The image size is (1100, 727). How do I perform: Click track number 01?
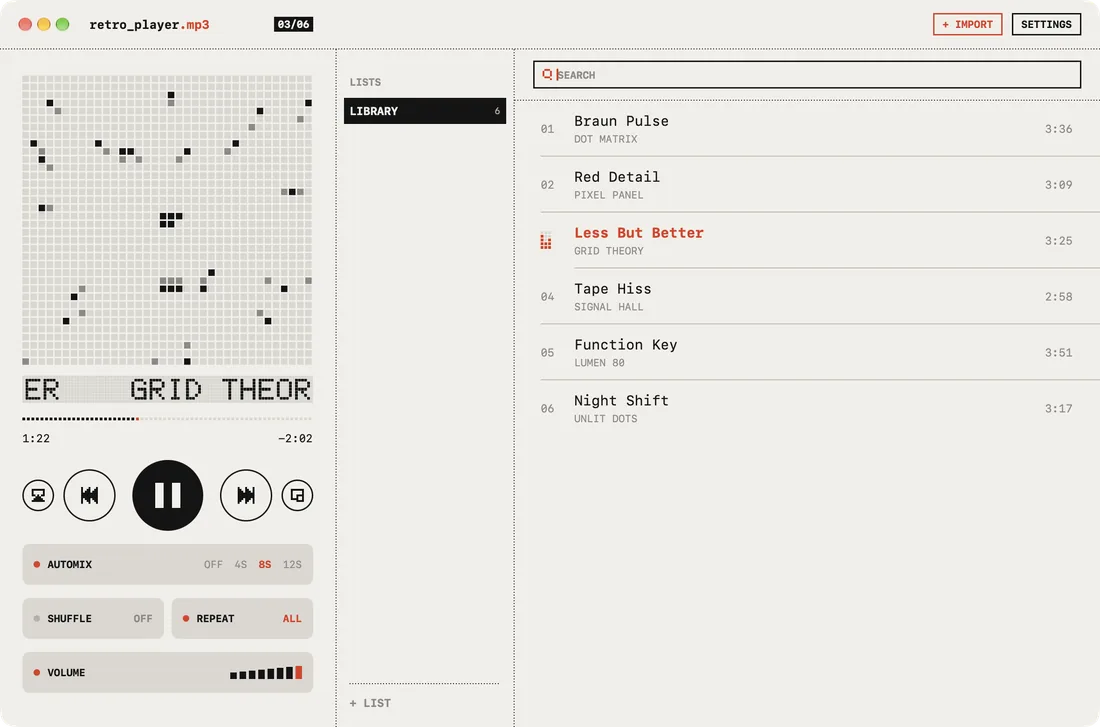coord(547,129)
